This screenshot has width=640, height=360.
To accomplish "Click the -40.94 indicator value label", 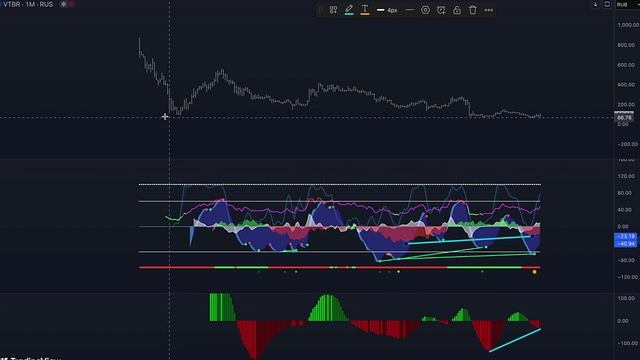I will (625, 244).
